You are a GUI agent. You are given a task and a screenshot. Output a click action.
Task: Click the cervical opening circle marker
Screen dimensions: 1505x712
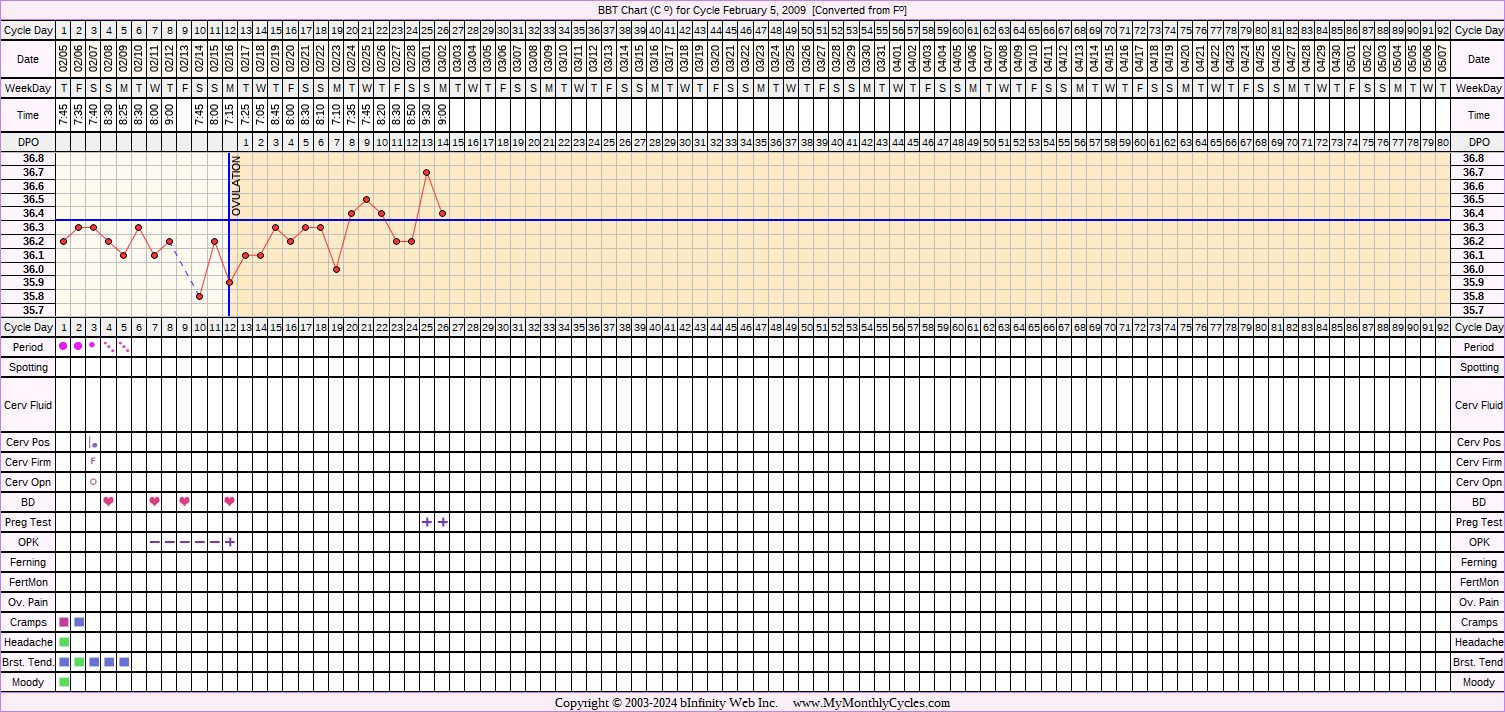click(x=94, y=482)
